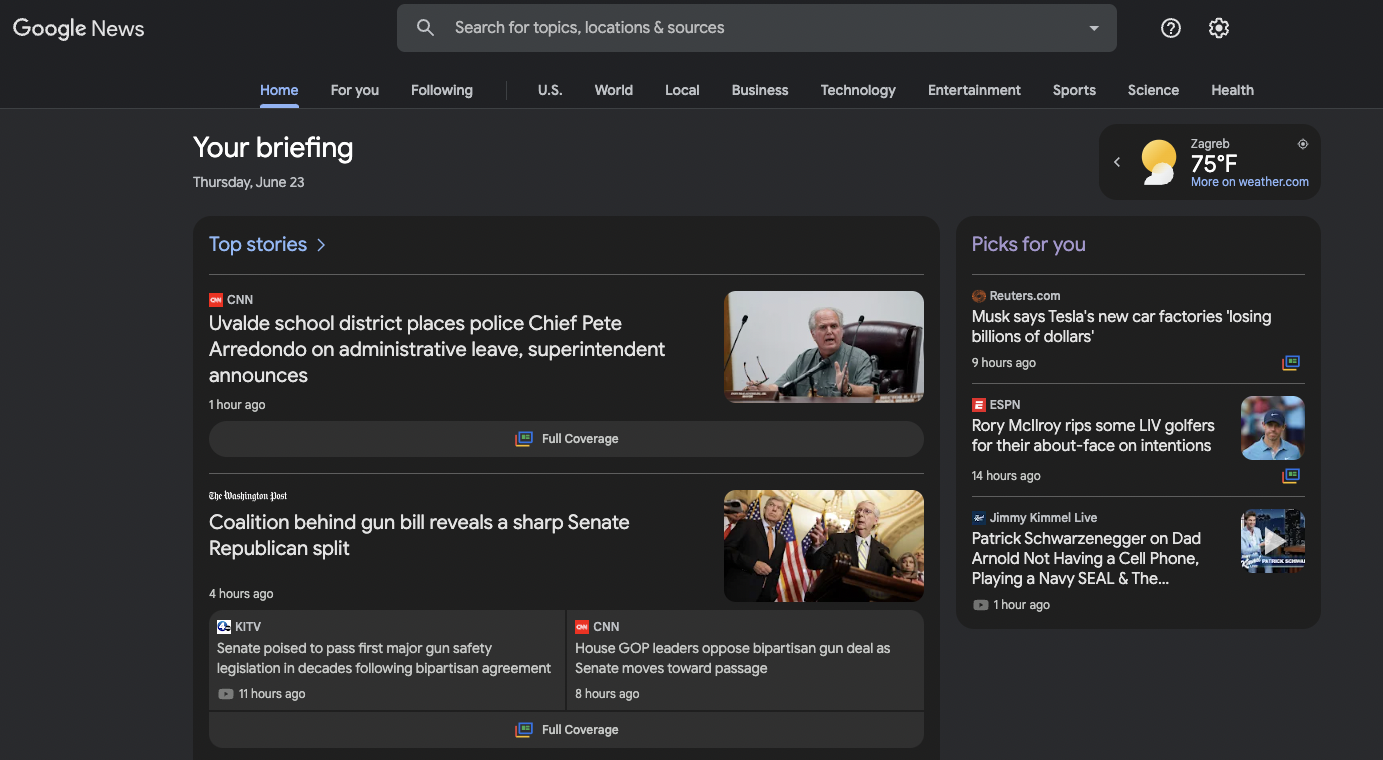Click Full Coverage icon under Uvalde story
Viewport: 1383px width, 760px height.
(x=524, y=439)
